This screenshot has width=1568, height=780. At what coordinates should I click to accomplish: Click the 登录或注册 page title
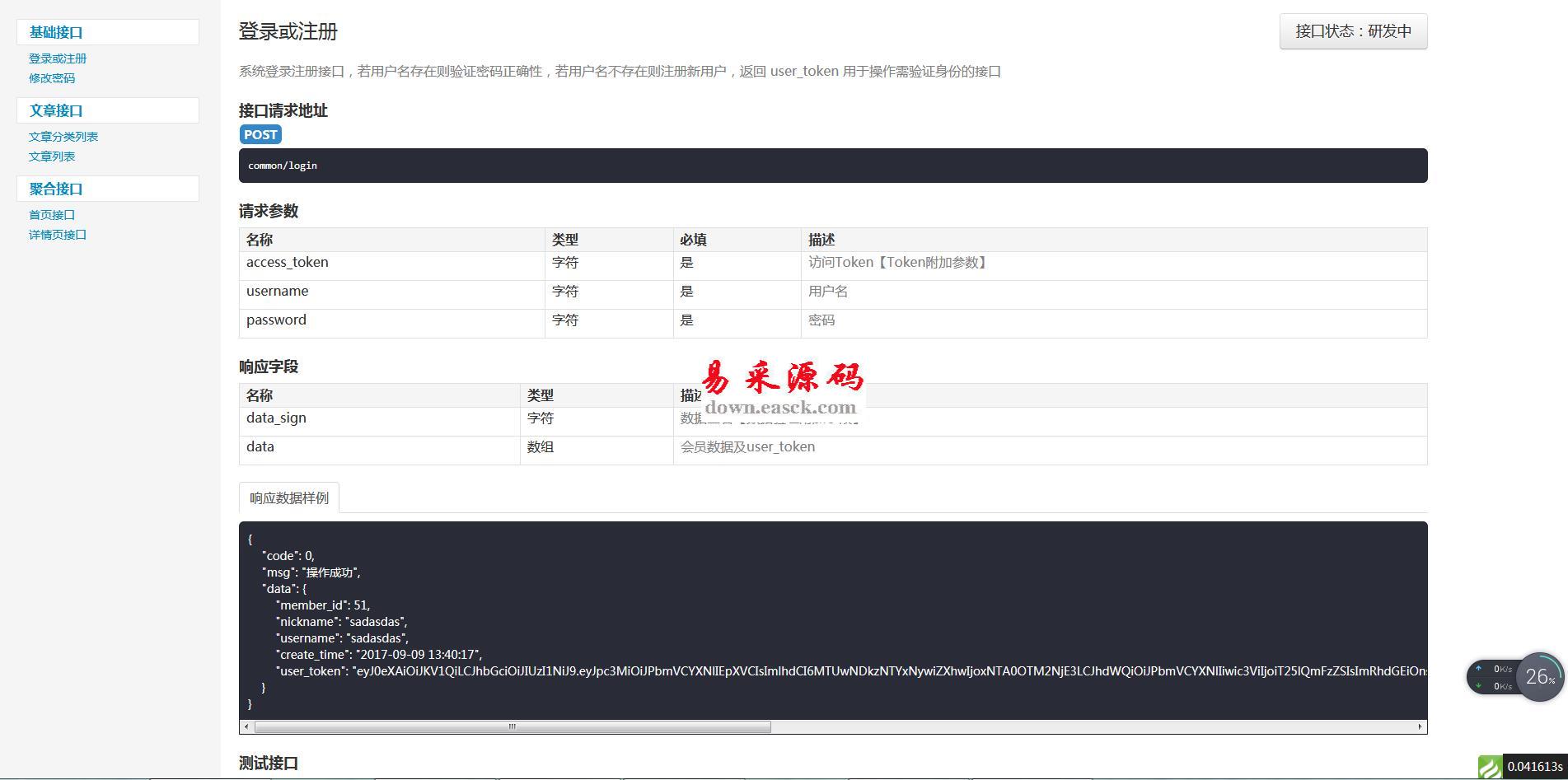[288, 32]
